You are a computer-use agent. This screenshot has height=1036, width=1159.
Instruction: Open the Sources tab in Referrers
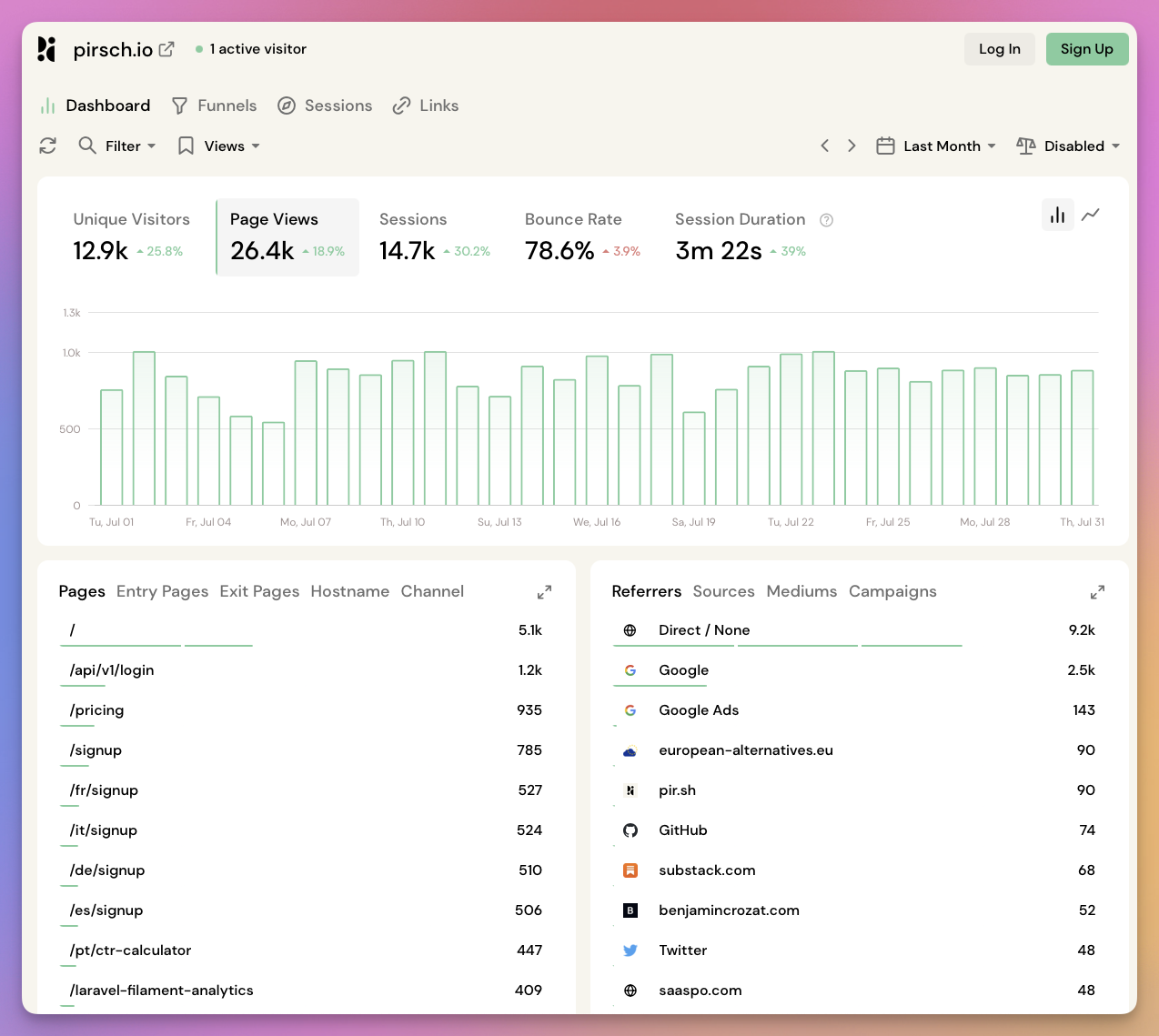[x=723, y=591]
